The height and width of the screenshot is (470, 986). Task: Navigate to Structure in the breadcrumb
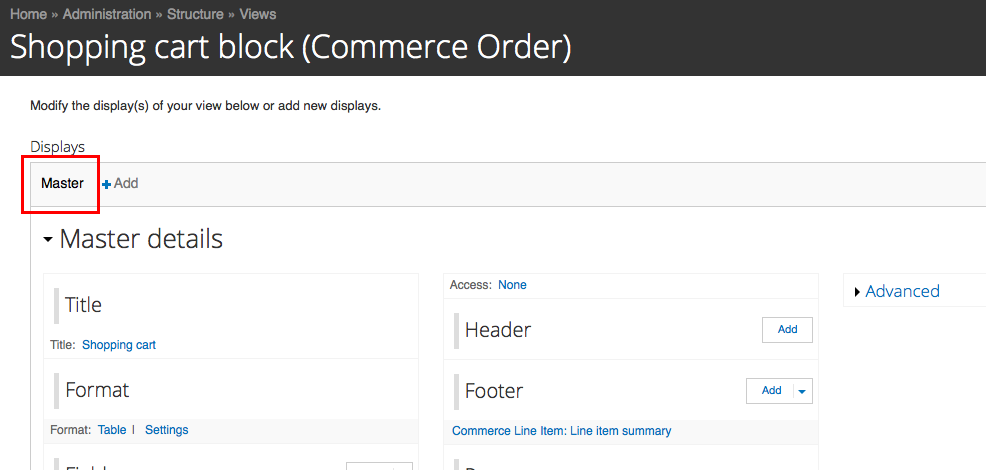pyautogui.click(x=196, y=14)
